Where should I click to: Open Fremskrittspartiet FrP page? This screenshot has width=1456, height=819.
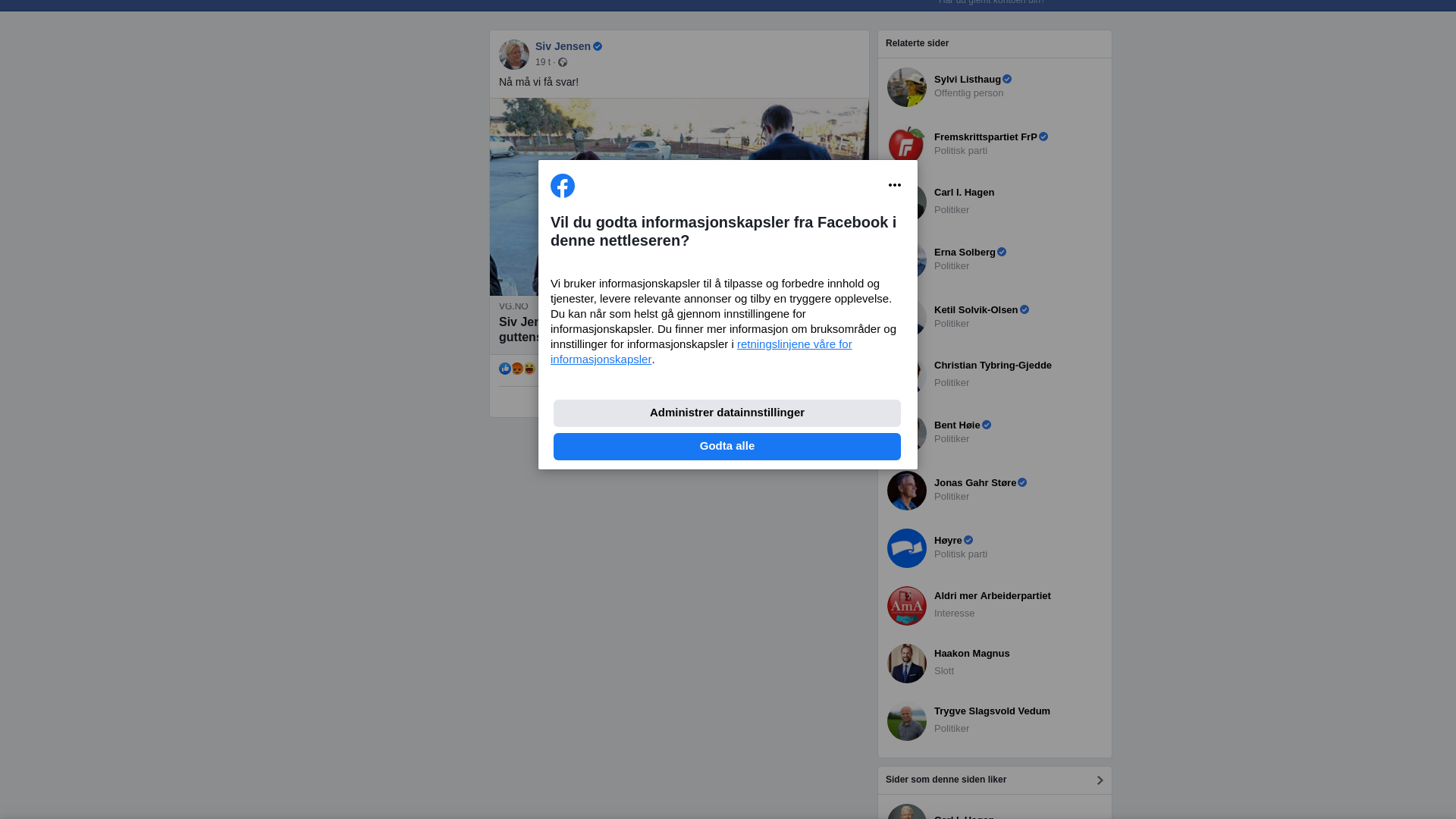(985, 137)
